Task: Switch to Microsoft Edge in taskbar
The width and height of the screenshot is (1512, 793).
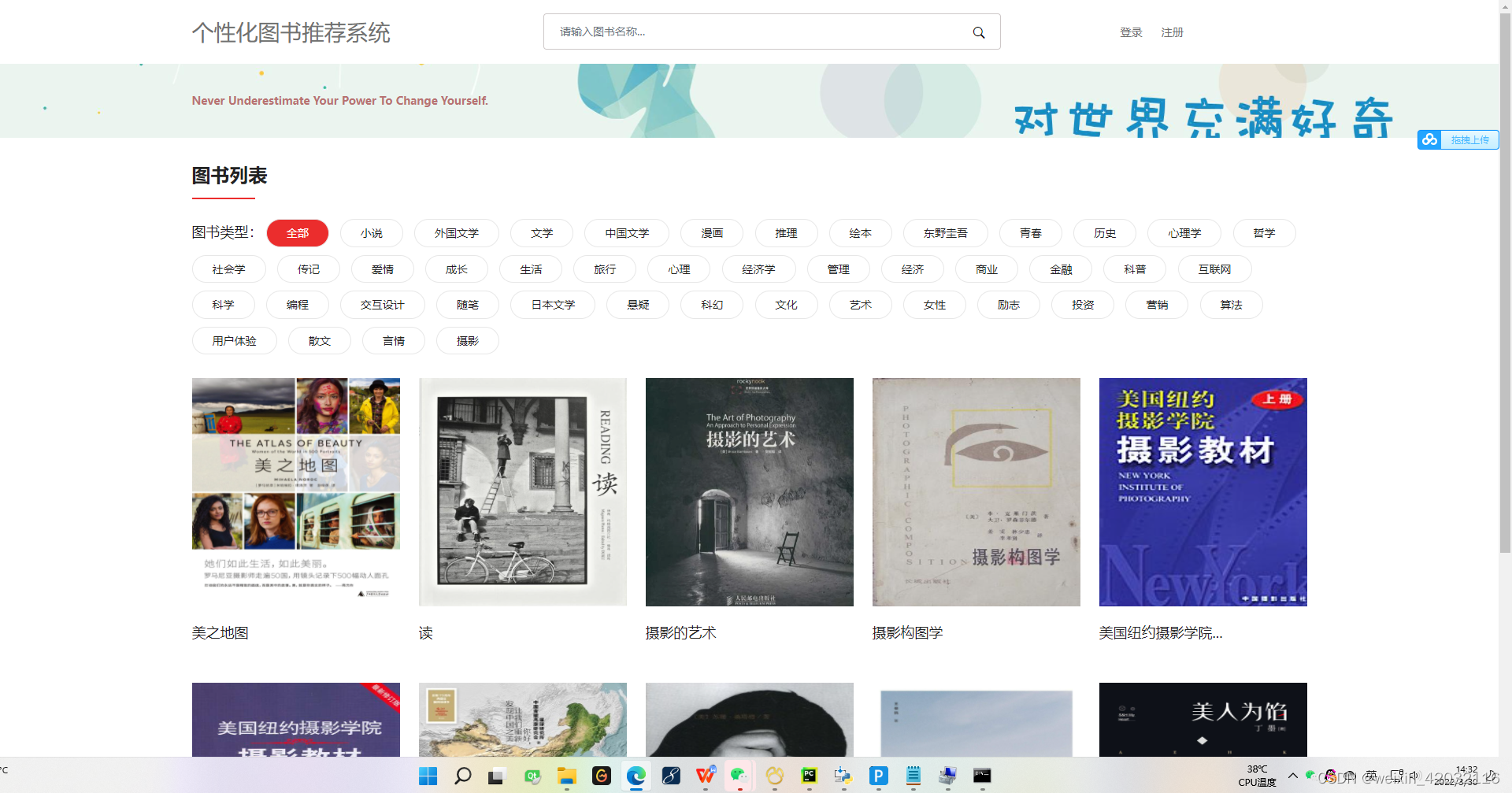Action: point(636,776)
